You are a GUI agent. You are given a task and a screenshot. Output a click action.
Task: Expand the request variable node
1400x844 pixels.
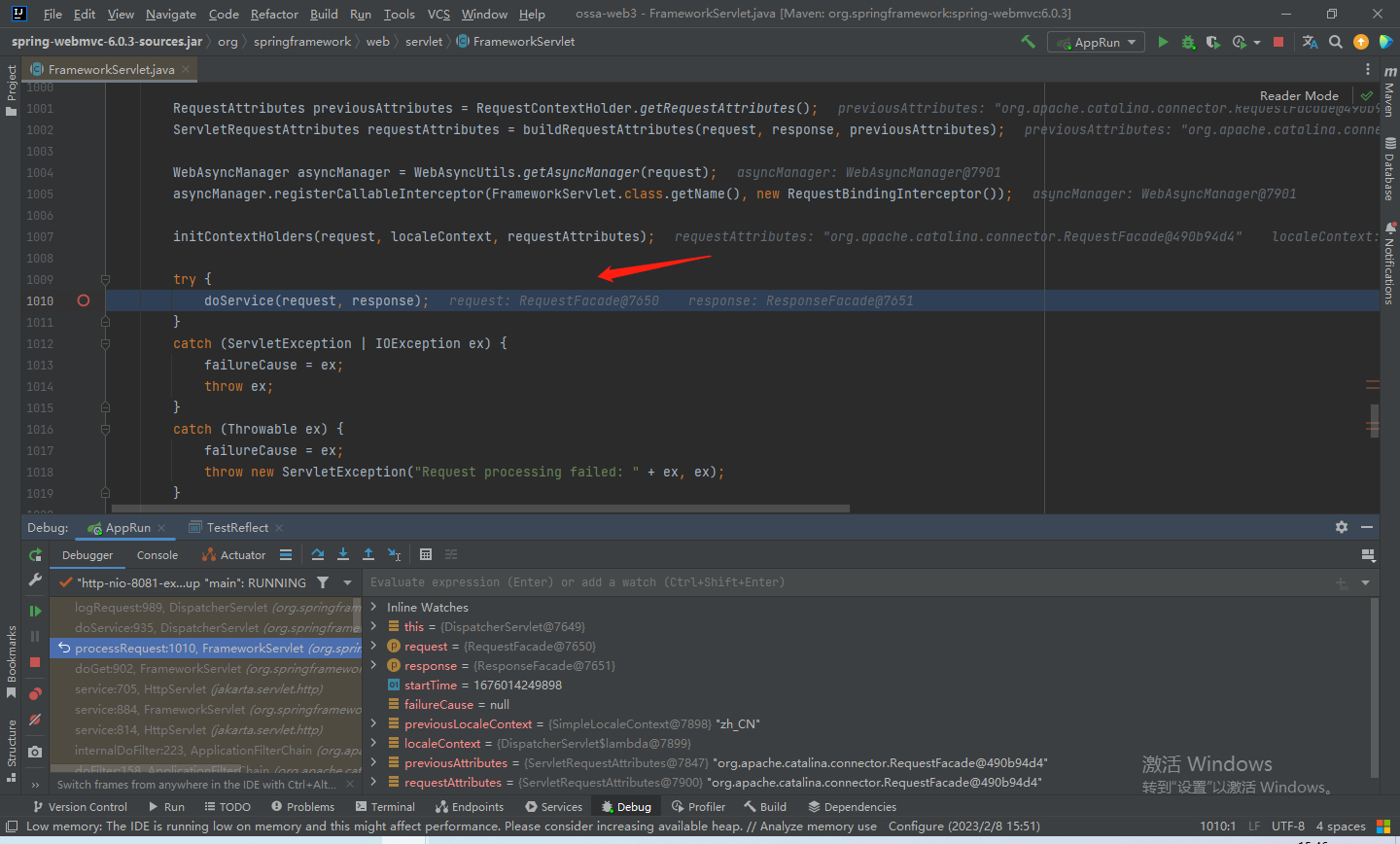(x=373, y=646)
